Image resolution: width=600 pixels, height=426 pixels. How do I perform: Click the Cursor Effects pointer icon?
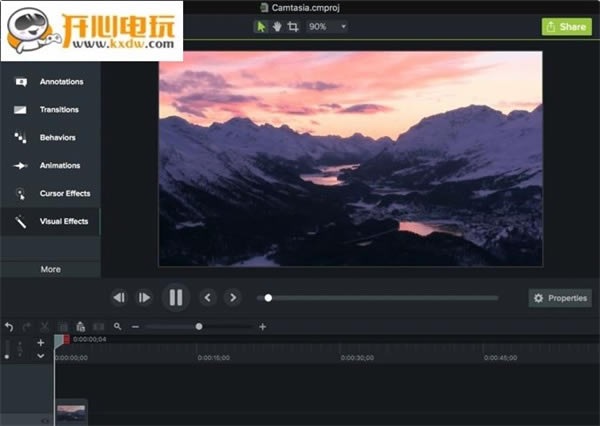click(x=21, y=194)
